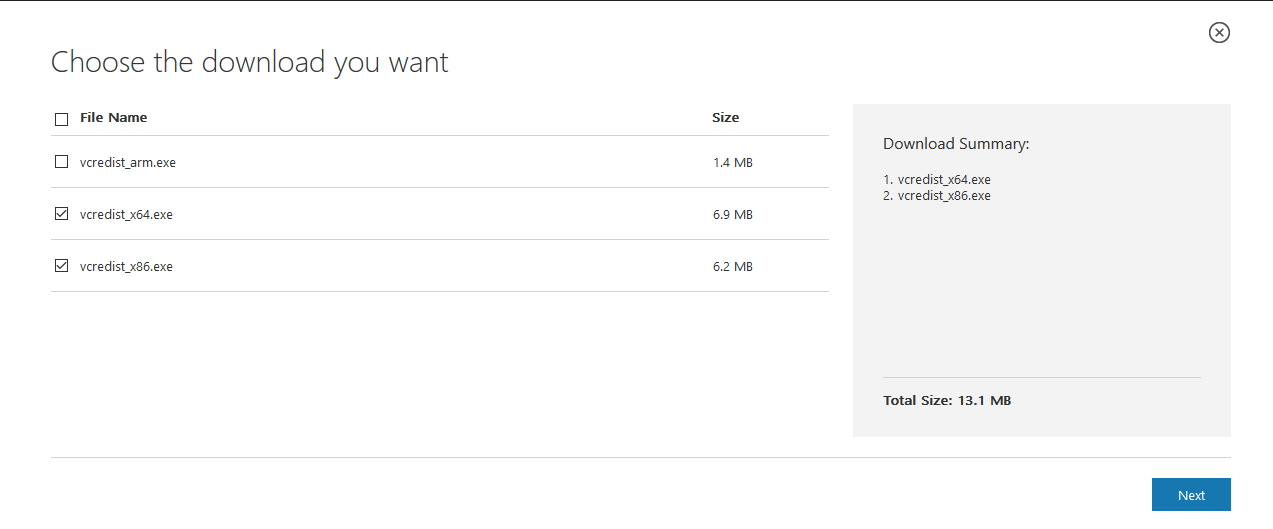Close the download chooser with the X icon
This screenshot has height=529, width=1273.
coord(1219,32)
